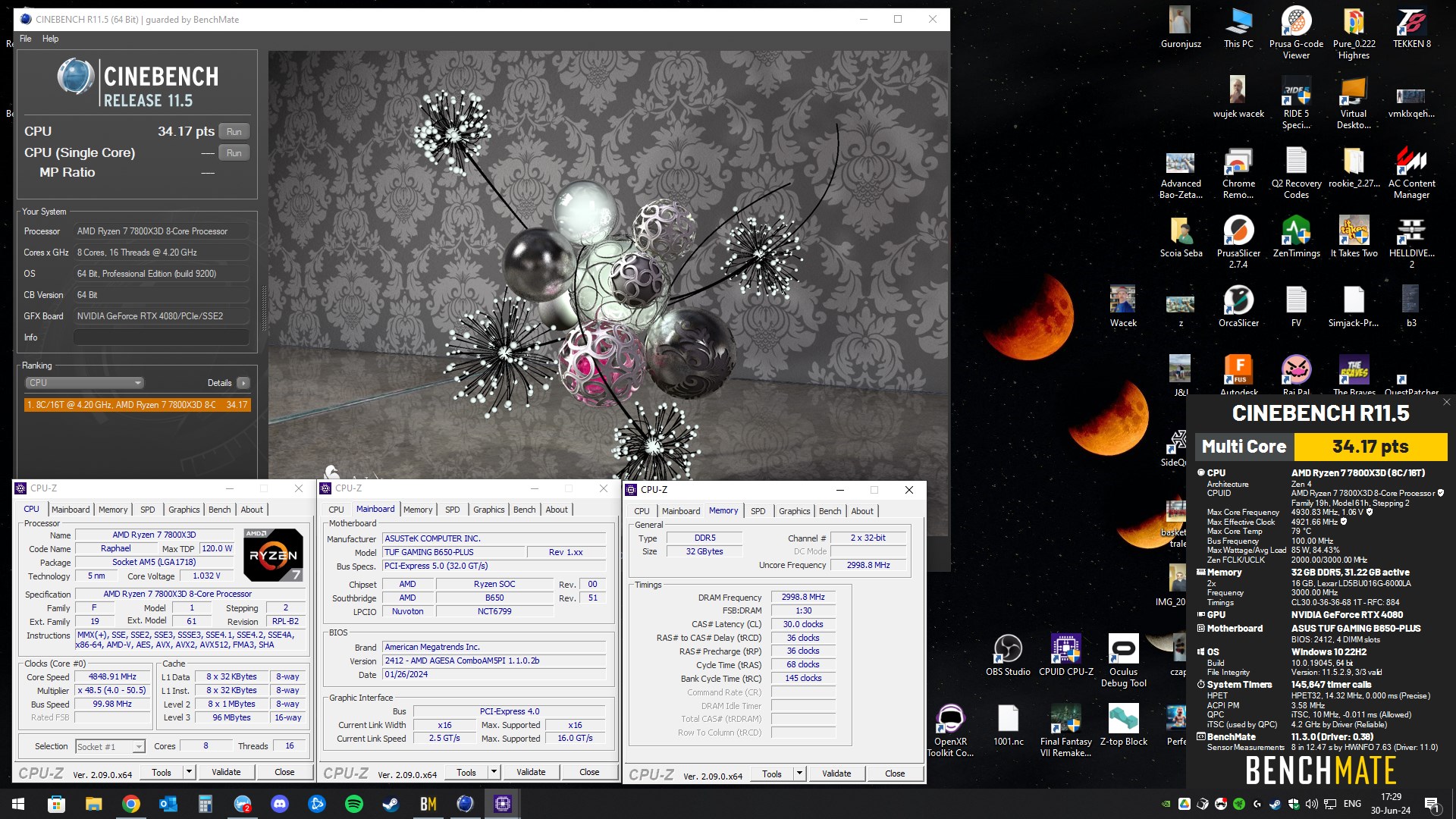This screenshot has height=819, width=1456.
Task: Launch HELLDIVERS 2 desktop shortcut
Action: coord(1411,242)
